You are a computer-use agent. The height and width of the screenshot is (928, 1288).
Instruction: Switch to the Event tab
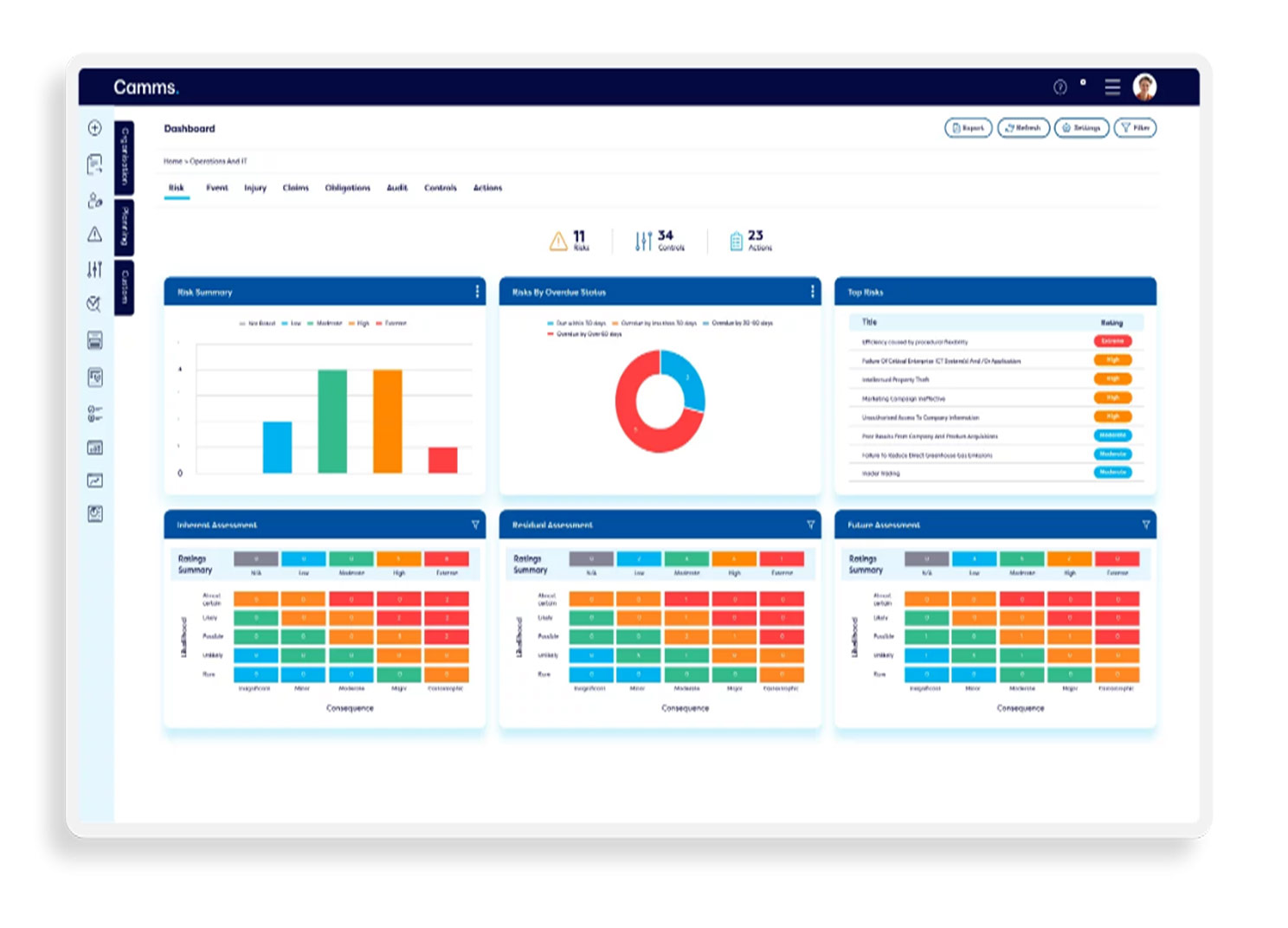(217, 188)
